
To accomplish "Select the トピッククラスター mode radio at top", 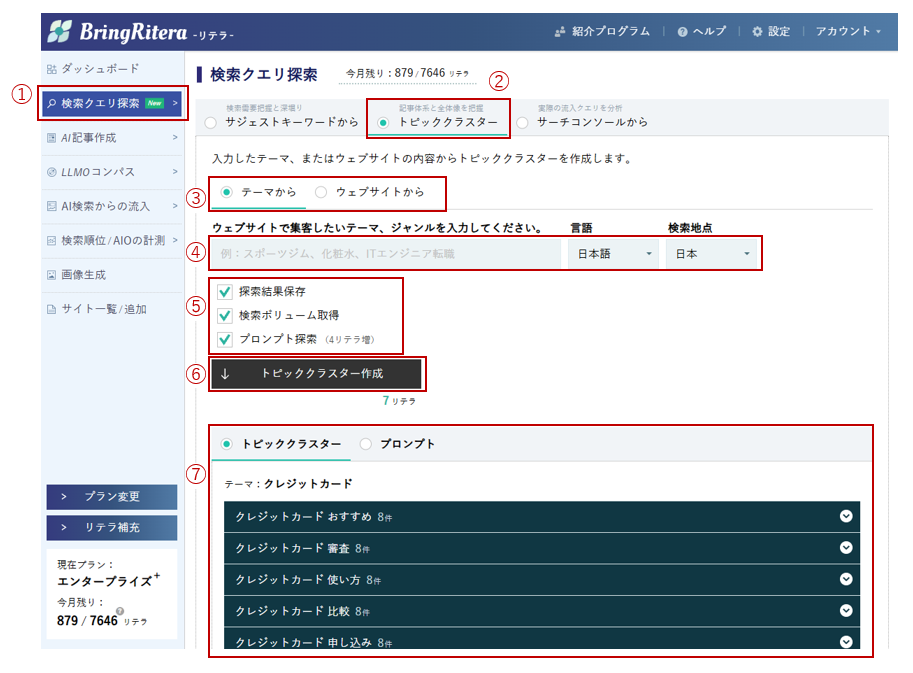I will point(383,122).
